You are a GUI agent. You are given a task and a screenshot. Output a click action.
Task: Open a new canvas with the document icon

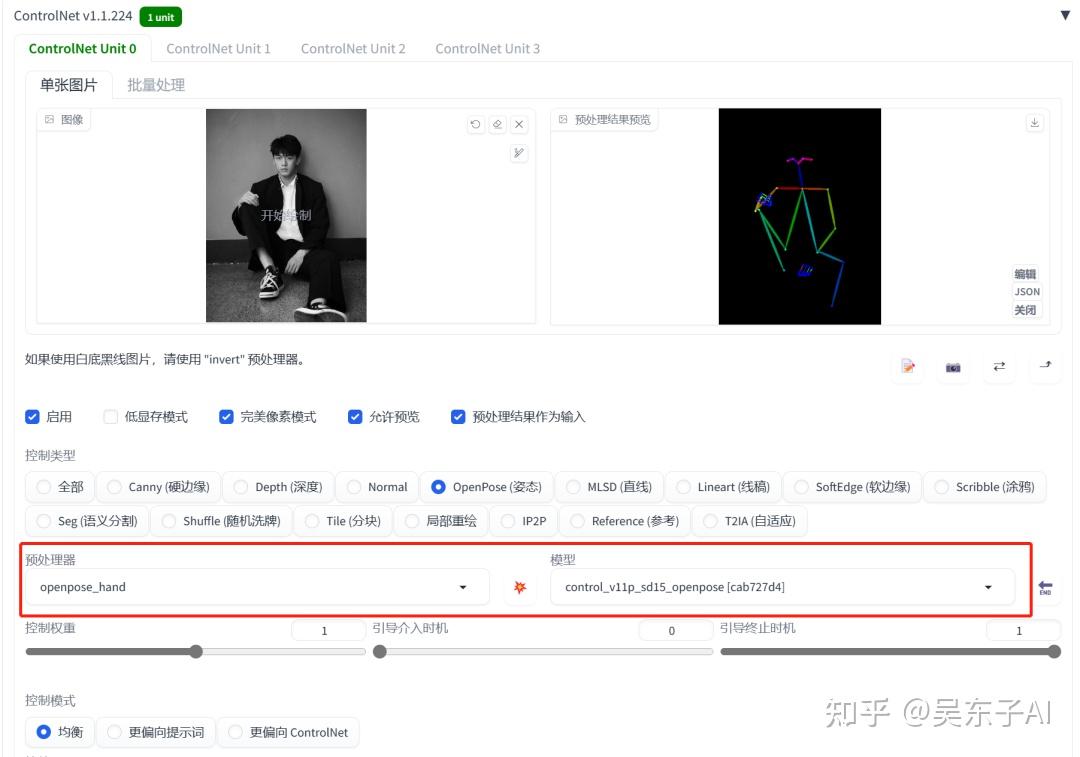click(x=908, y=368)
